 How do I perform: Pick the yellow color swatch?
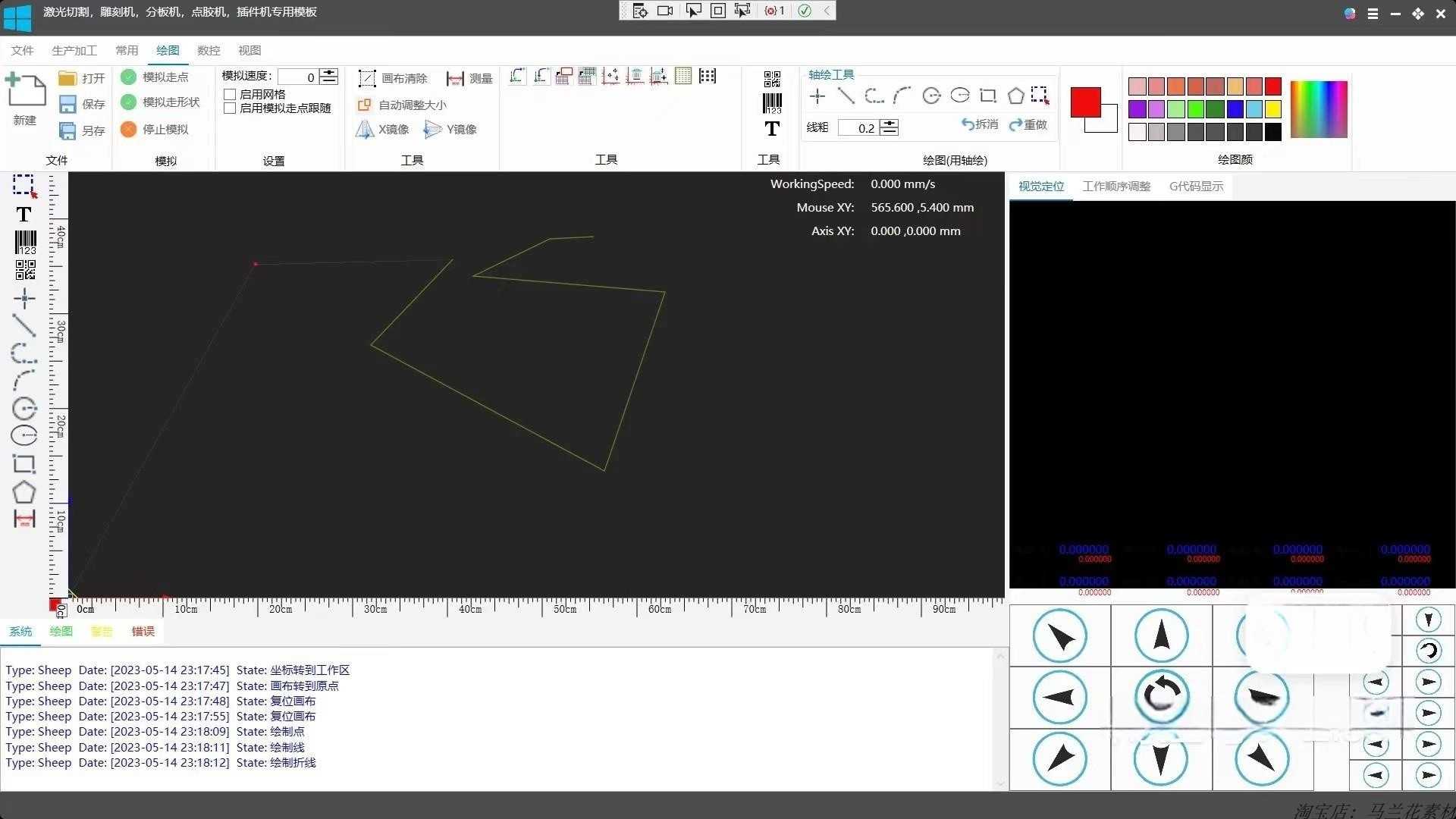click(x=1273, y=109)
